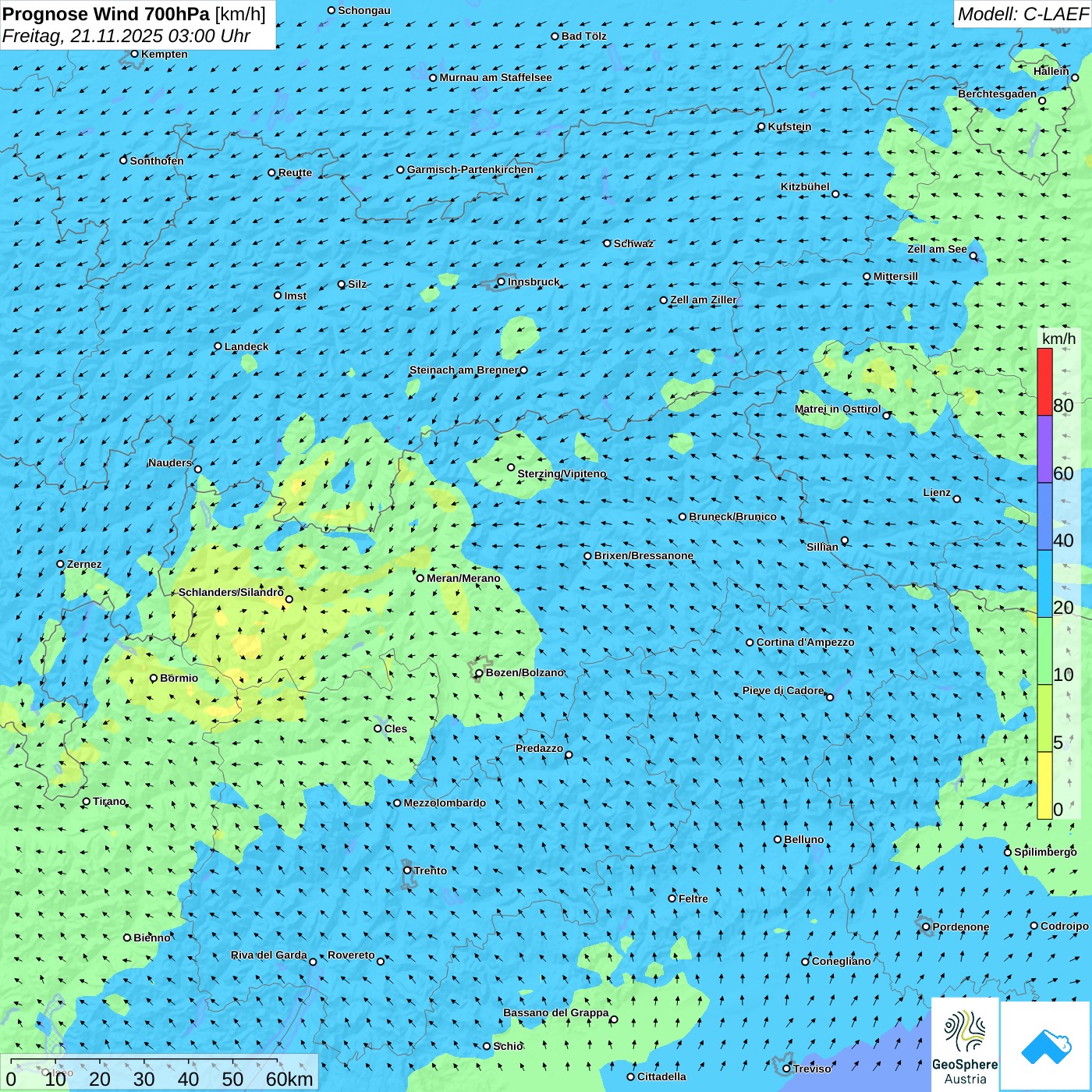
Task: Click the Nauders location dot
Action: 198,469
